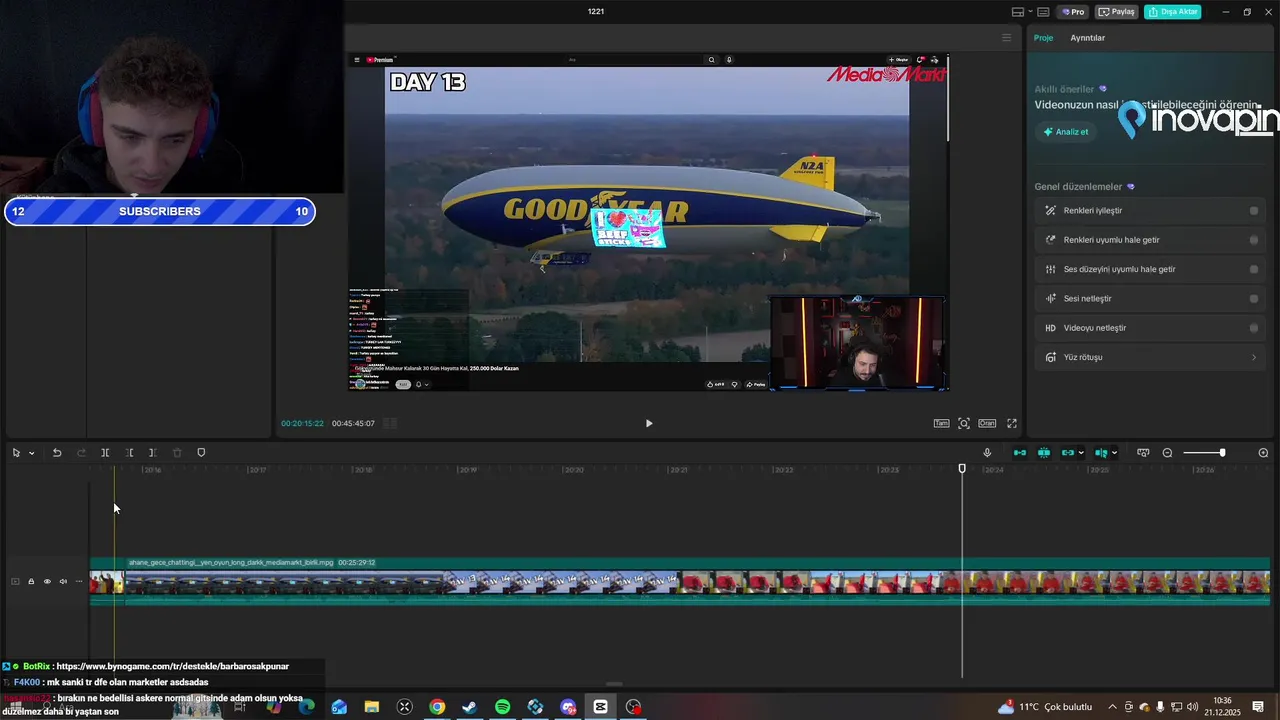Open the track more options dots
The image size is (1280, 720).
pyautogui.click(x=79, y=581)
